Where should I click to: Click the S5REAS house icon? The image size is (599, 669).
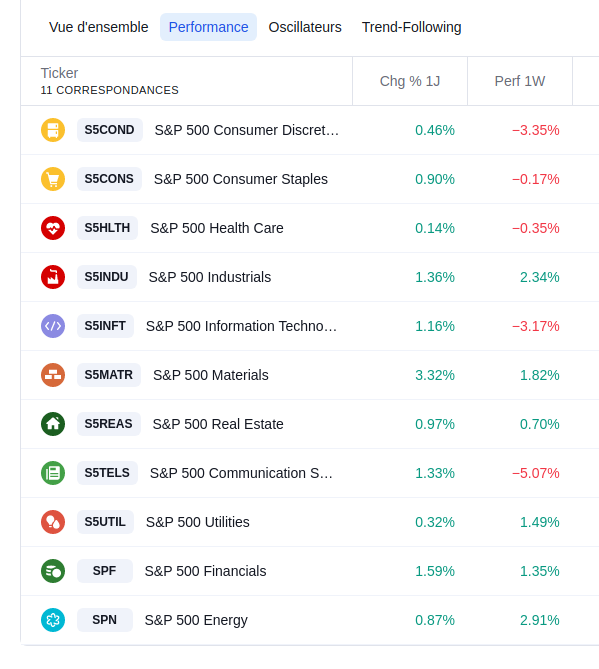click(x=53, y=425)
